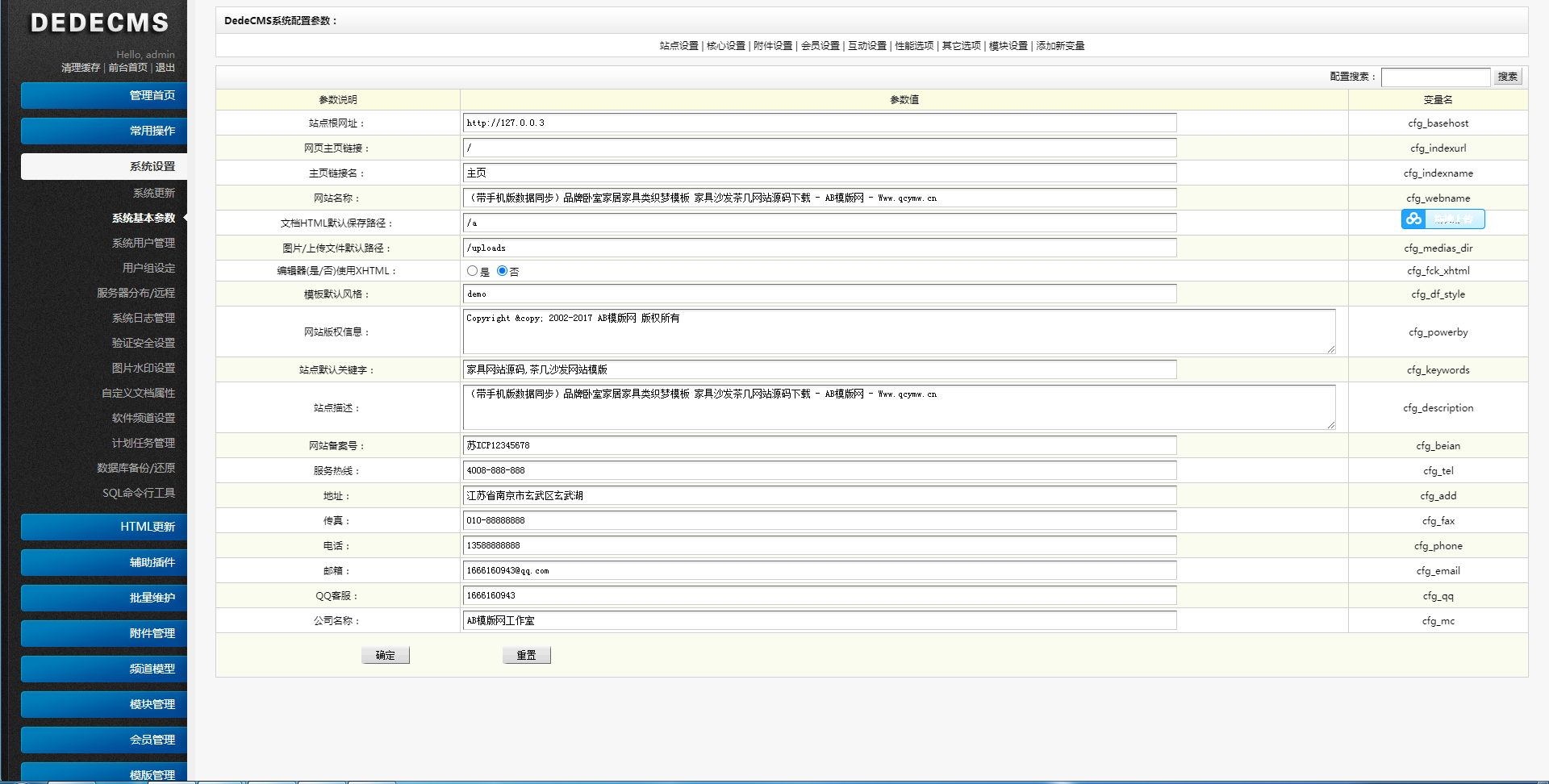Click the 重置 reset button
This screenshot has width=1549, height=784.
(527, 655)
